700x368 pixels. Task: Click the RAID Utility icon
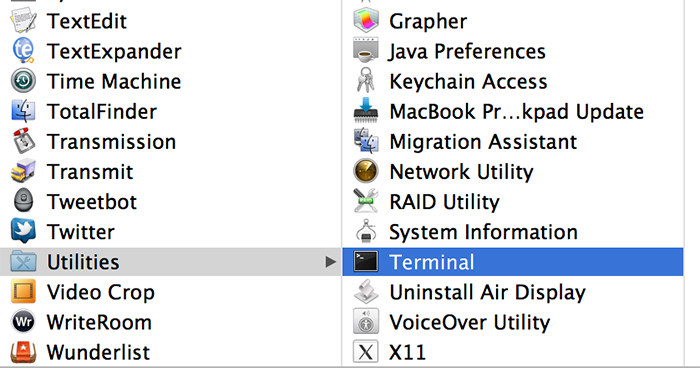[x=366, y=201]
